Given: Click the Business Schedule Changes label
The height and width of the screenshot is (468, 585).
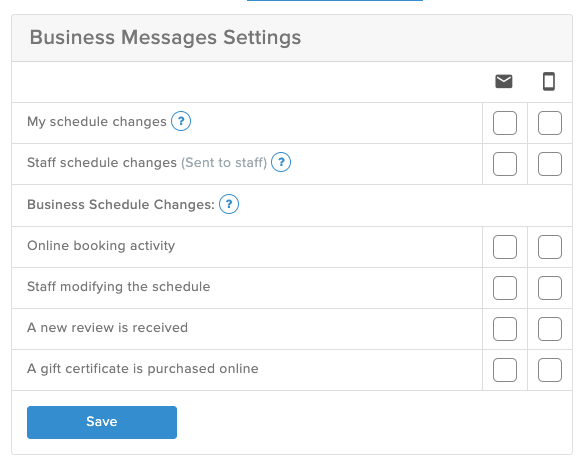Looking at the screenshot, I should (121, 205).
